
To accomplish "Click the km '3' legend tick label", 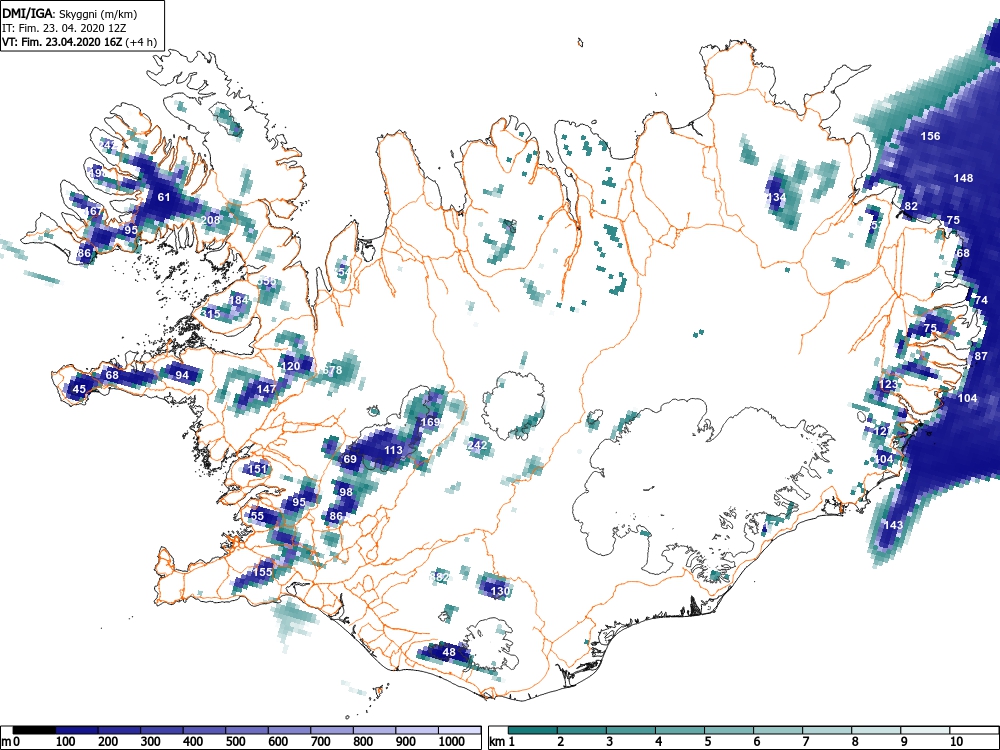I will (x=610, y=742).
